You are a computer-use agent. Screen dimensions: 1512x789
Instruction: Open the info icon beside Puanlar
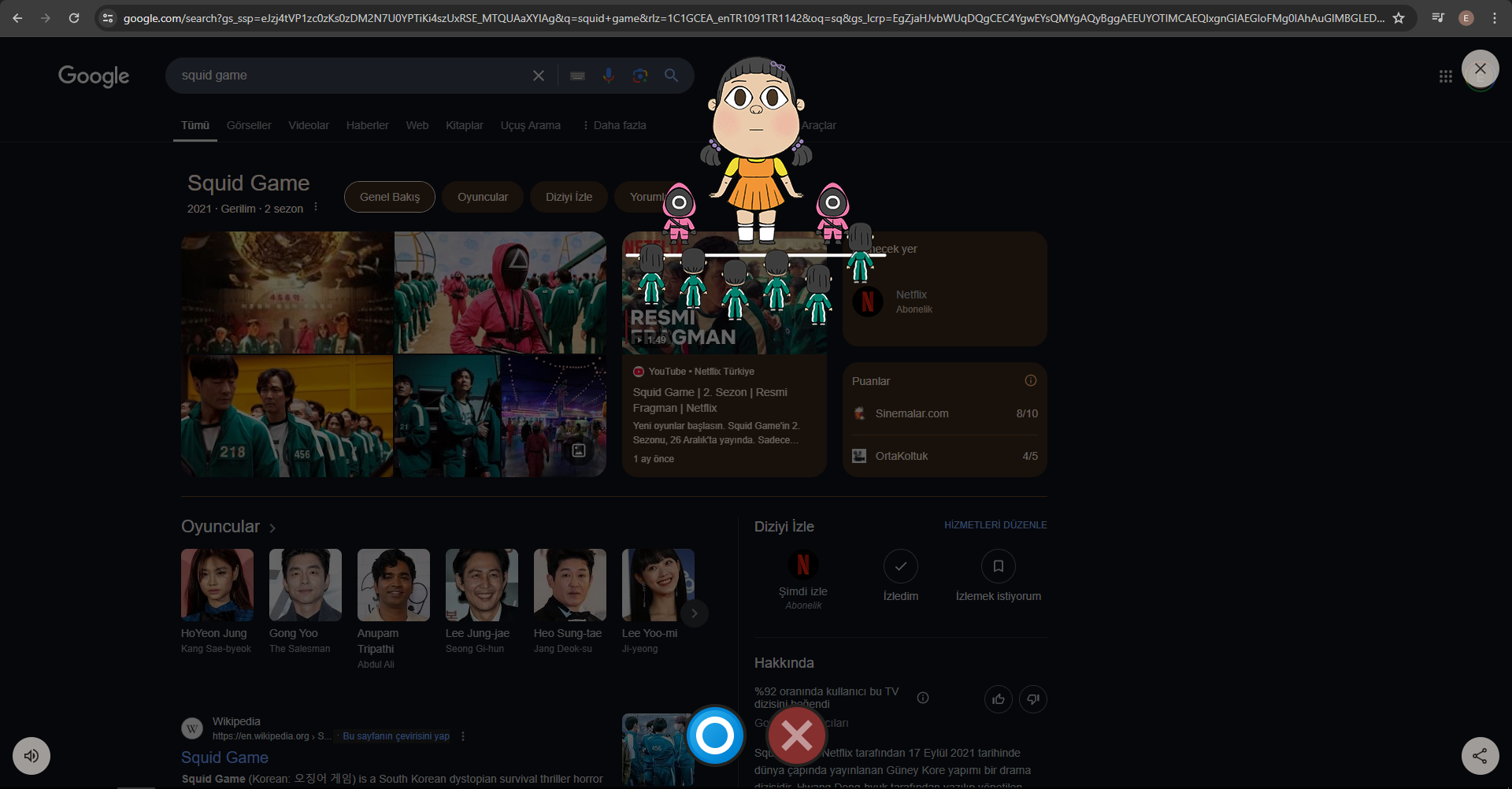(1031, 380)
